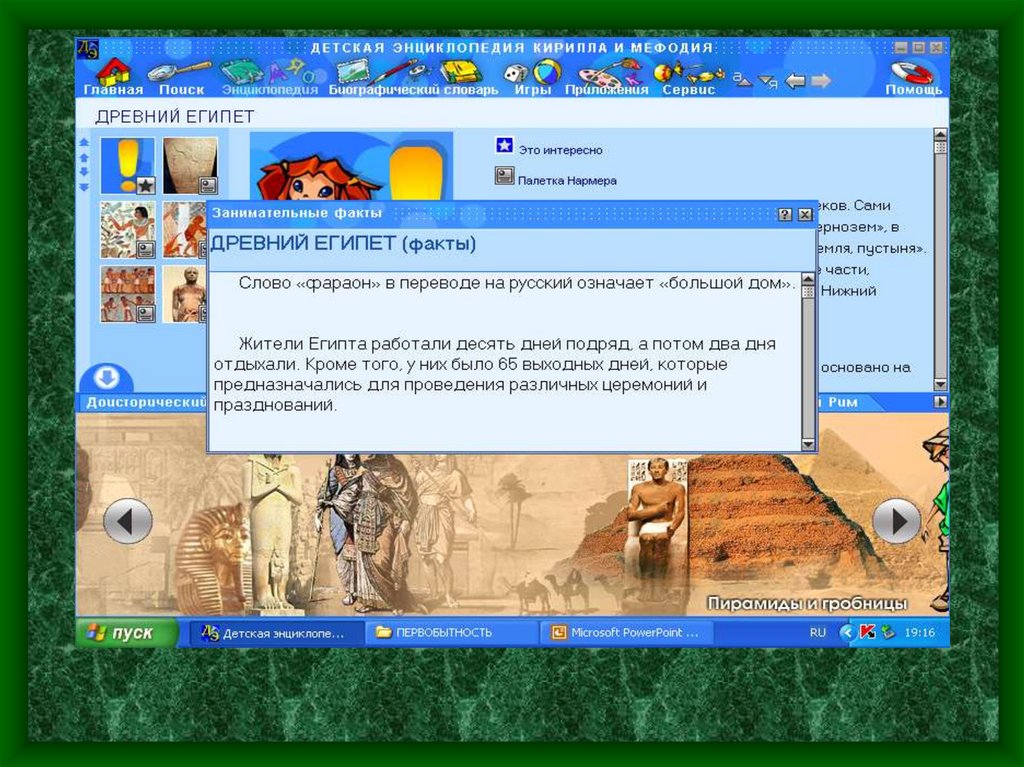Viewport: 1024px width, 767px height.
Task: Switch to Microsoft PowerPoint taskbar button
Action: point(626,632)
